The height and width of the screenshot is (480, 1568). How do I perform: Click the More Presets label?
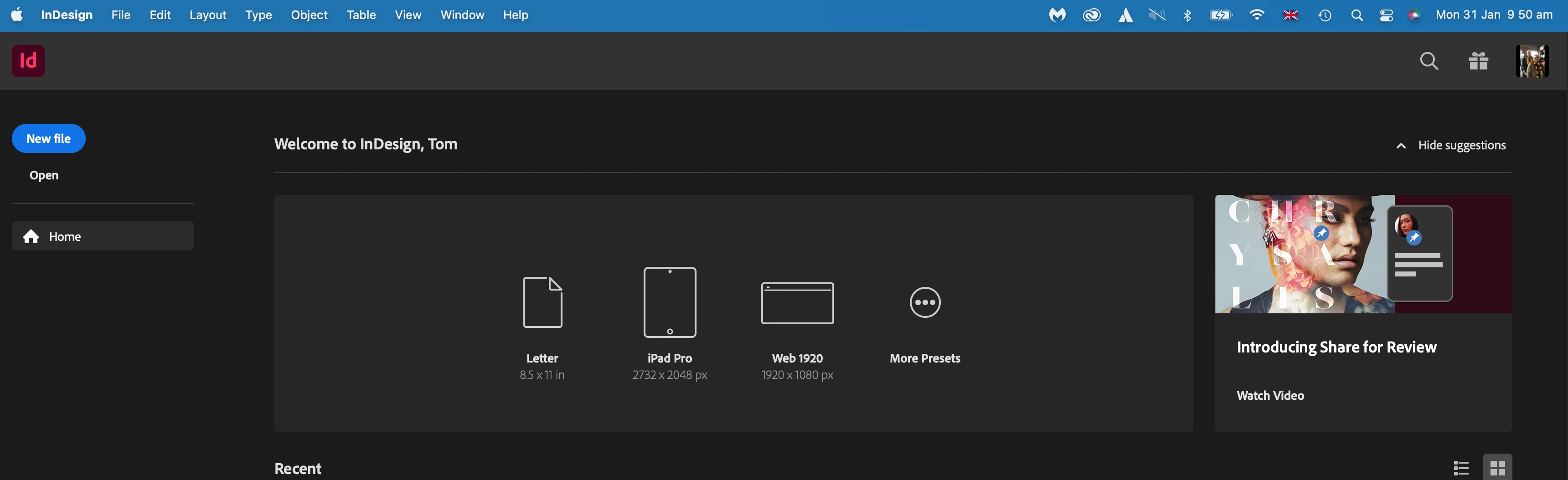pos(925,358)
